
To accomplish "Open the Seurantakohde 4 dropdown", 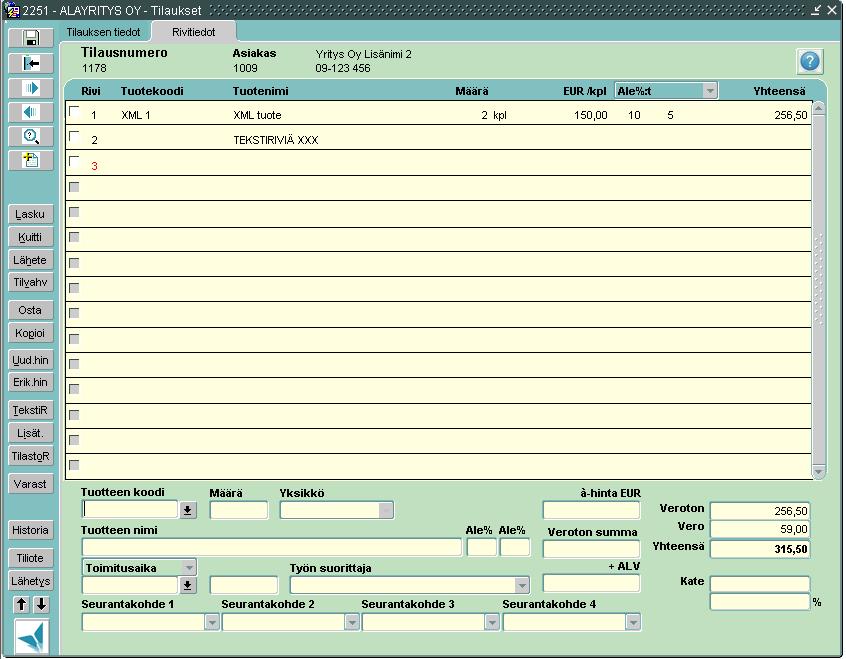I will (x=632, y=622).
